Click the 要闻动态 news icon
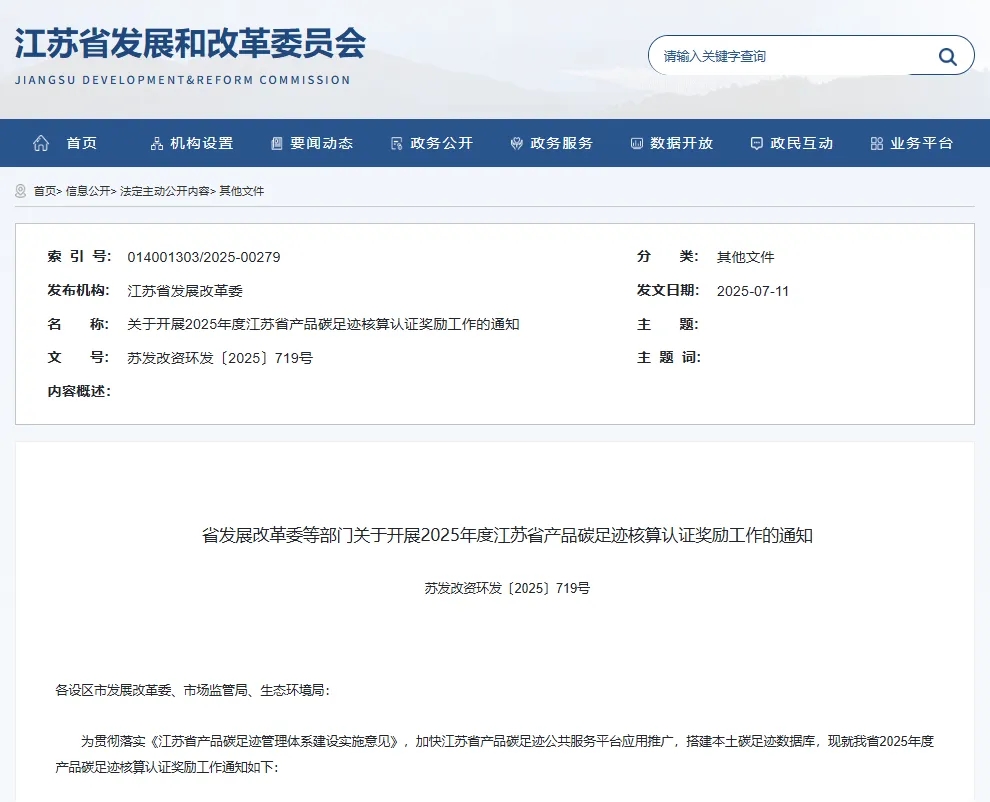Viewport: 990px width, 802px height. click(277, 143)
